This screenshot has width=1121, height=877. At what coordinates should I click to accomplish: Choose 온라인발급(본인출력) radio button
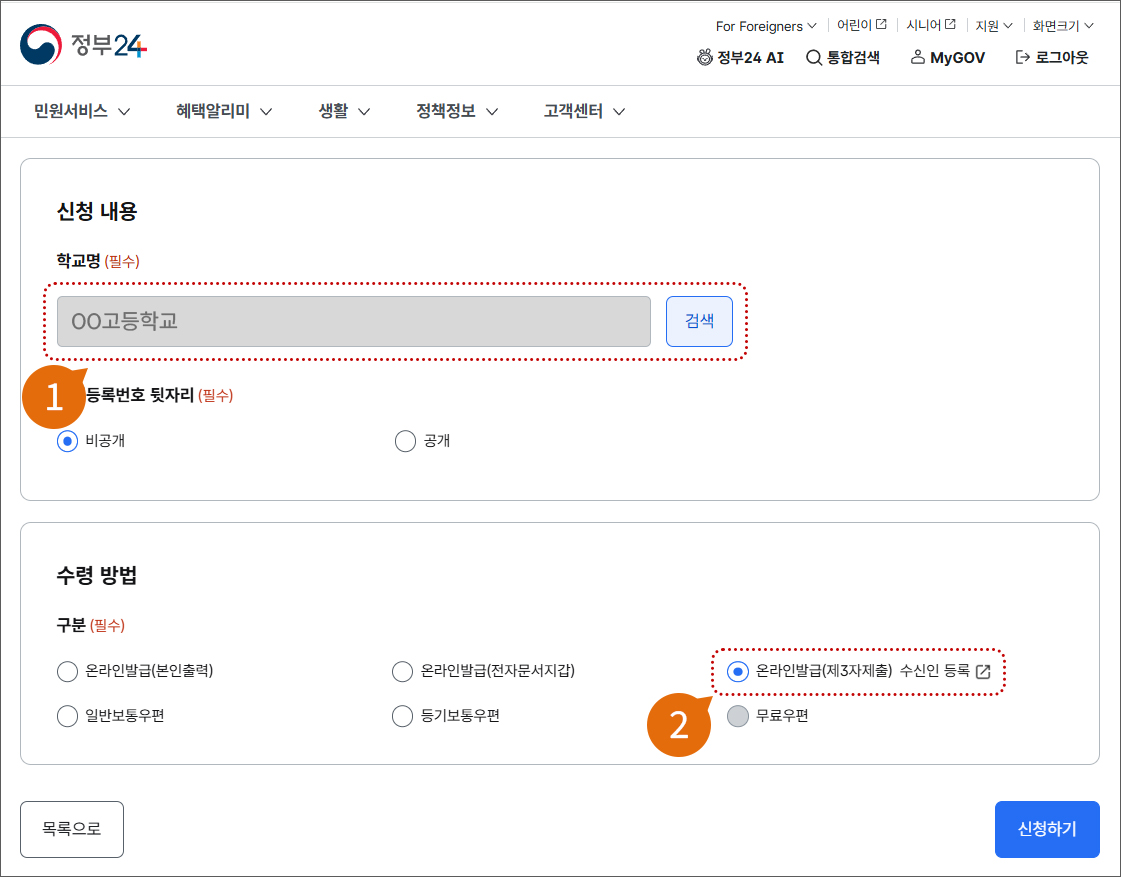[67, 671]
